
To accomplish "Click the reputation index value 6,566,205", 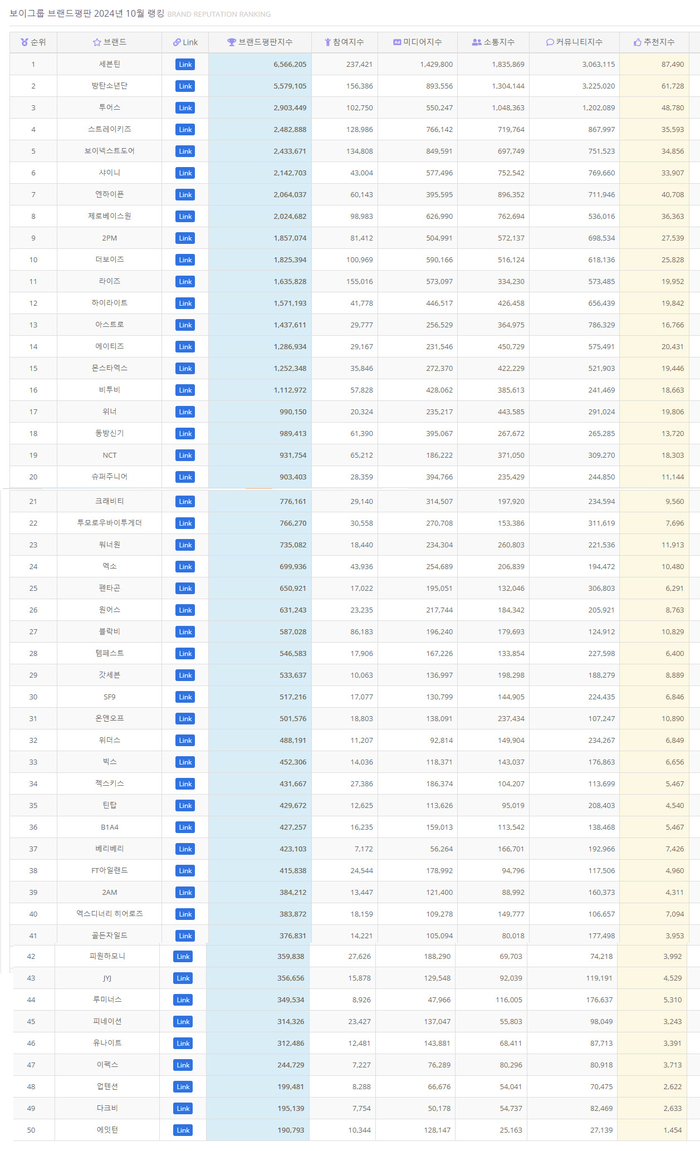I will (x=290, y=65).
